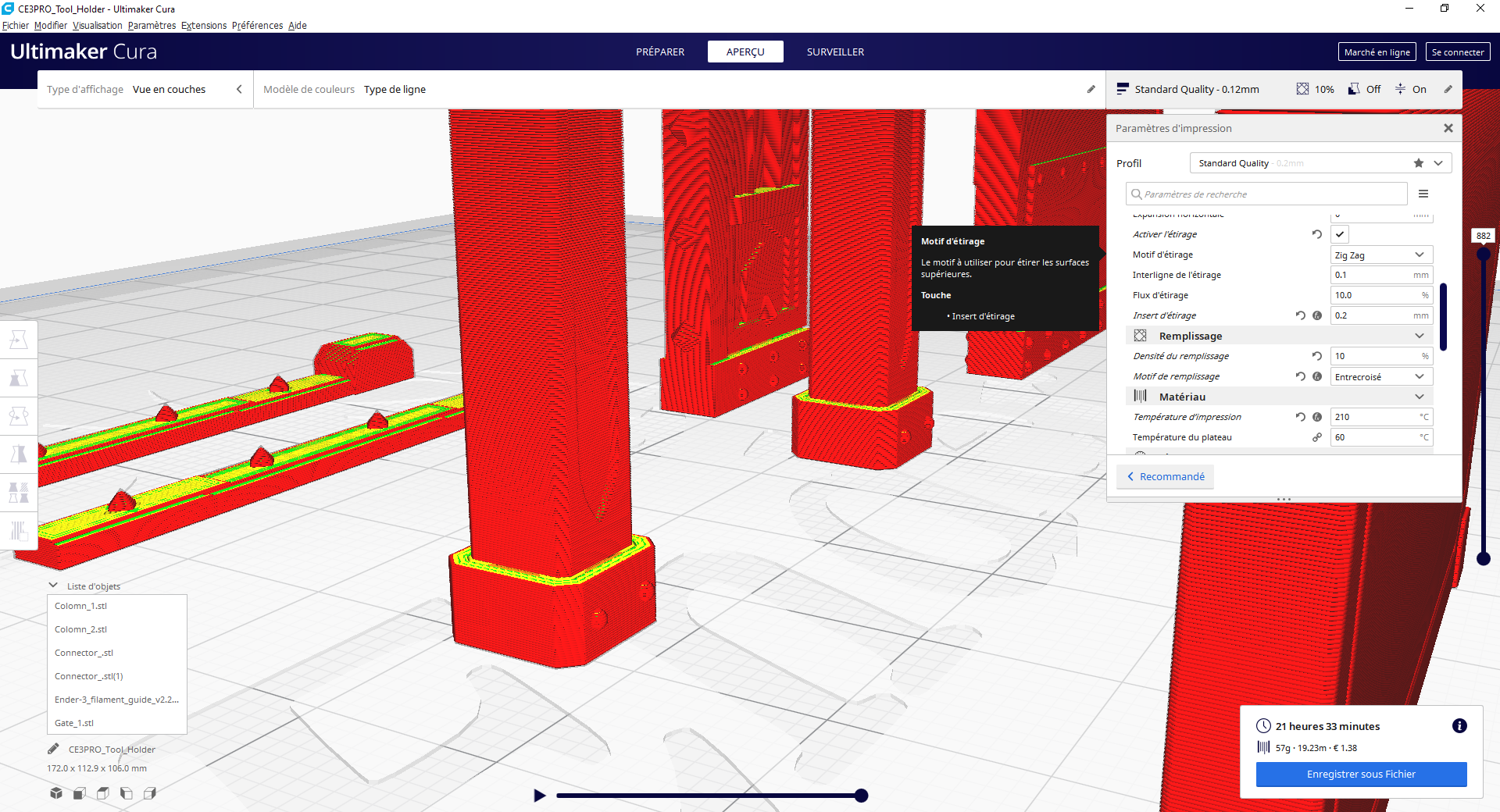Collapse the Liste d'objets panel

coord(53,586)
